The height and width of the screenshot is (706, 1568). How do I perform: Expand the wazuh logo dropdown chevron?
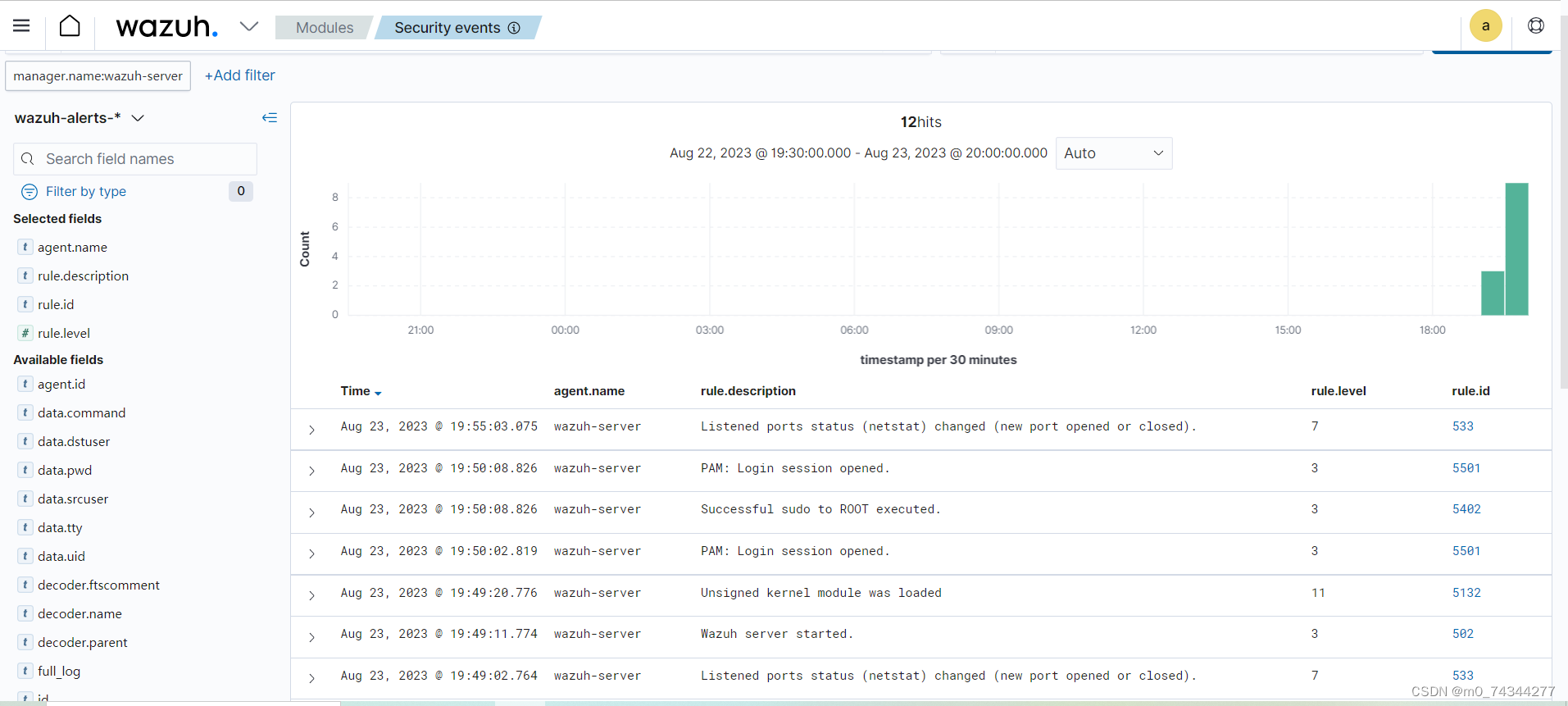(249, 26)
